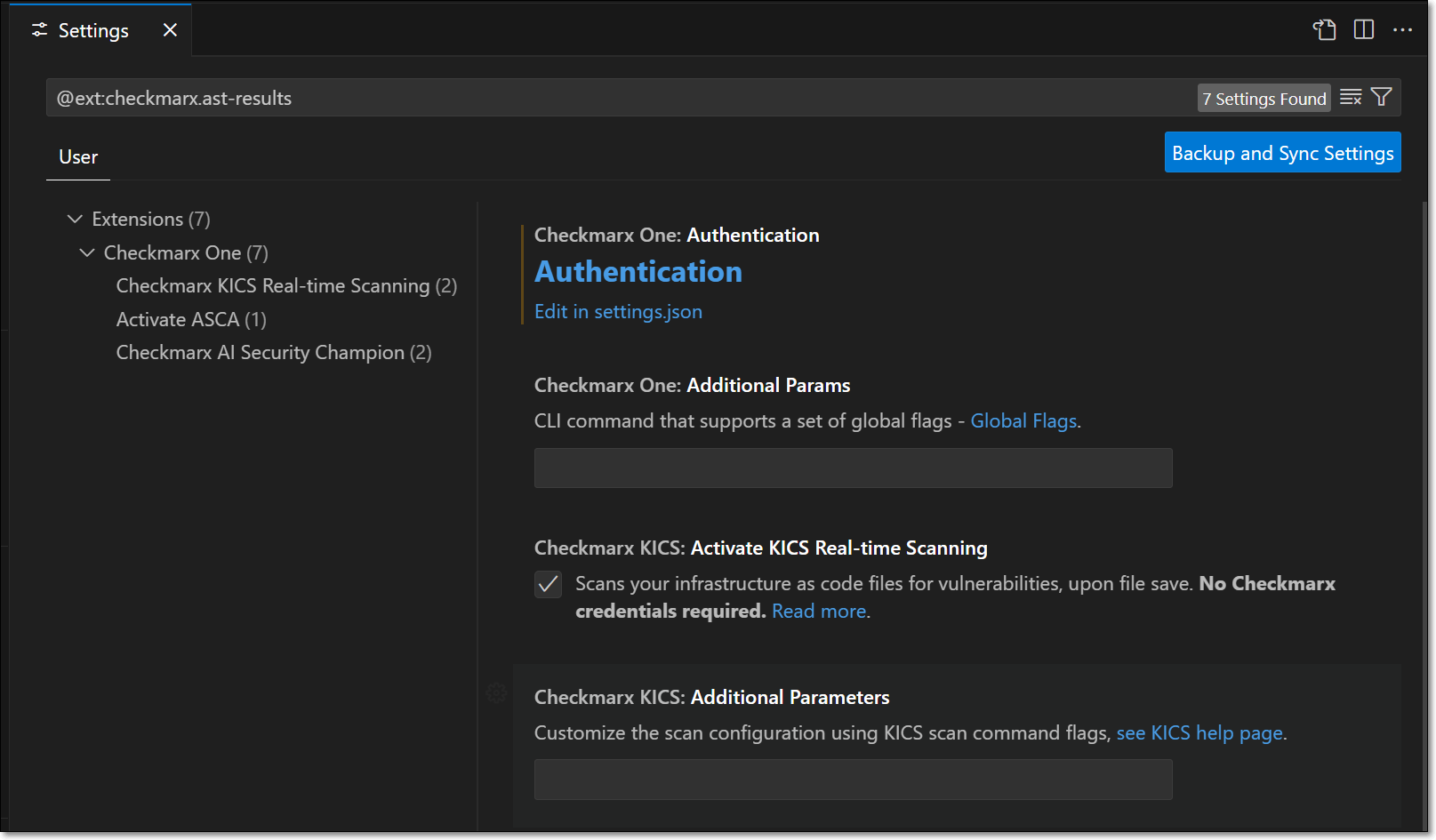This screenshot has height=840, width=1436.
Task: Open gear menu for KICS Additional Parameters
Action: click(x=497, y=692)
